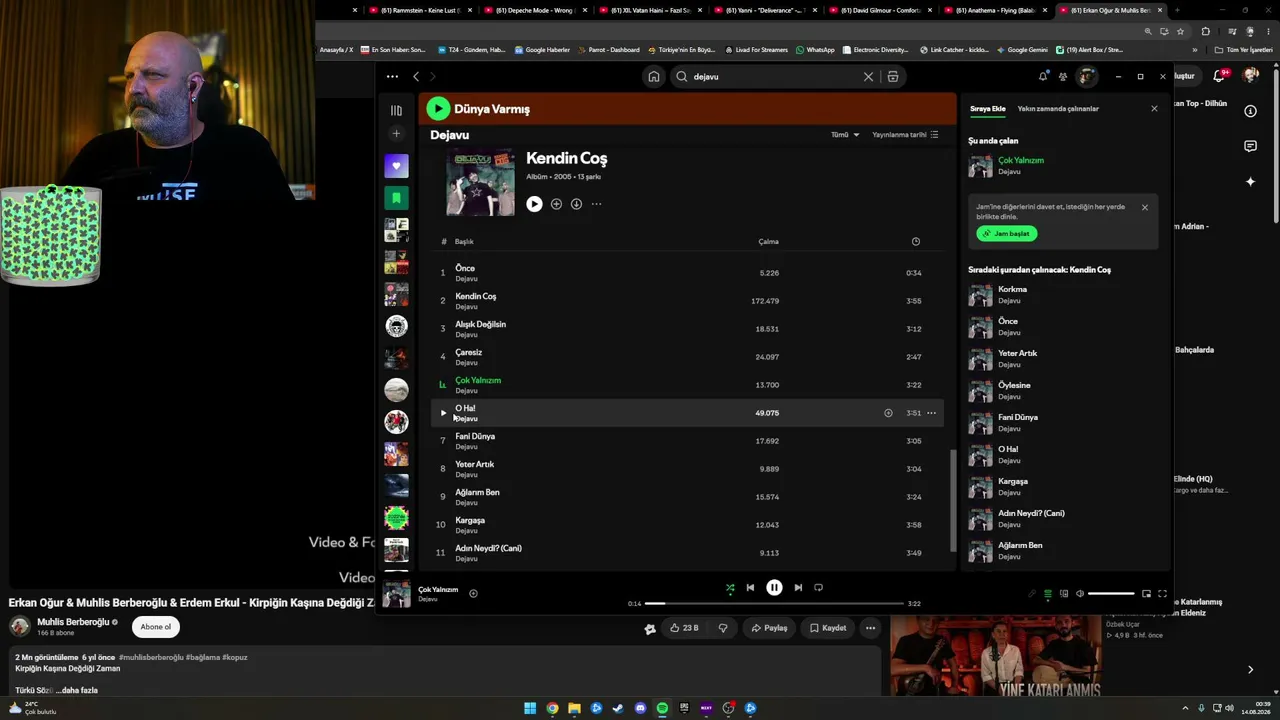Open the Connect to a device icon
The image size is (1280, 720).
[1064, 594]
